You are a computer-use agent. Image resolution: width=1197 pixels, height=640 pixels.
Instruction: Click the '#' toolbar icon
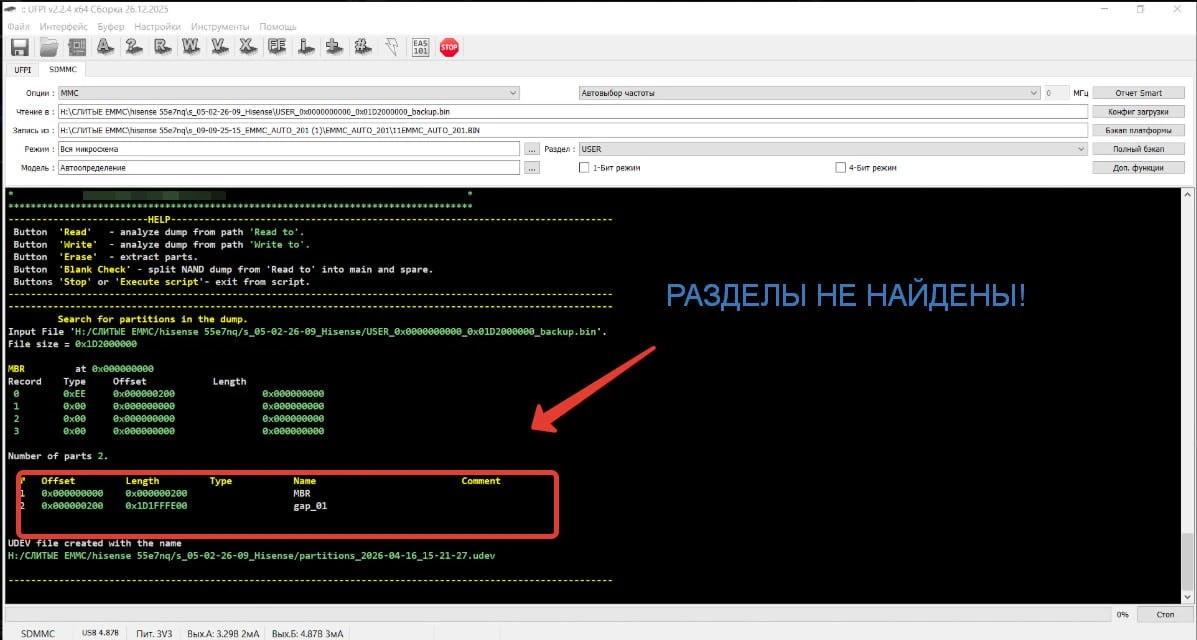click(363, 47)
